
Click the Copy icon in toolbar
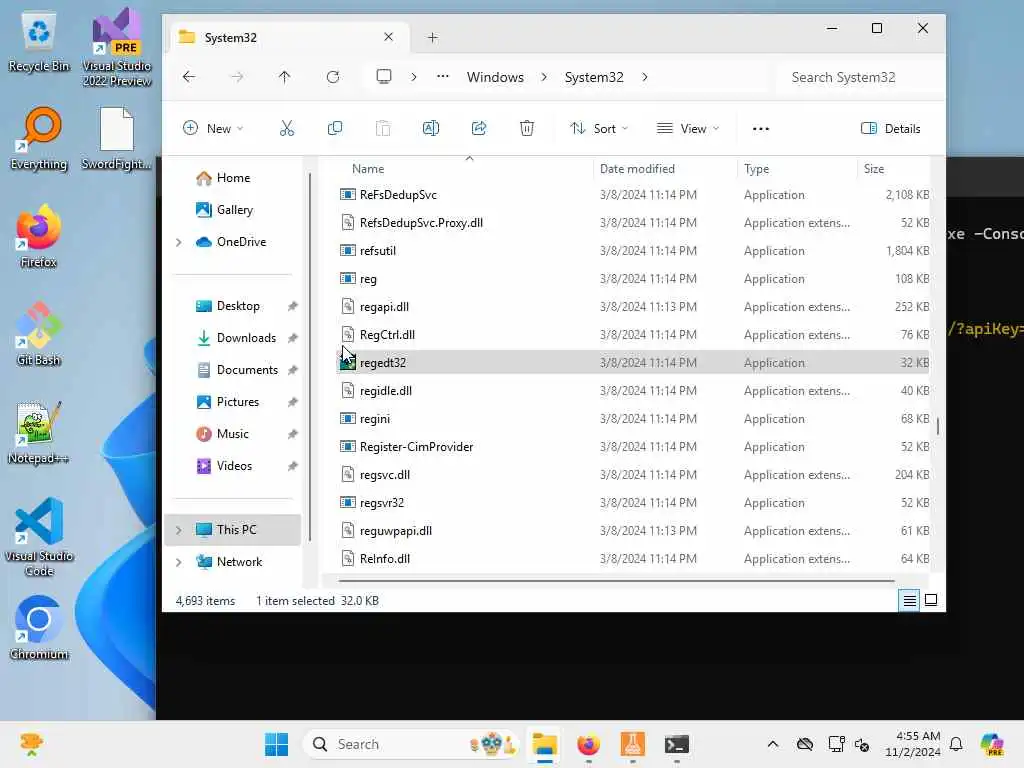[x=334, y=128]
